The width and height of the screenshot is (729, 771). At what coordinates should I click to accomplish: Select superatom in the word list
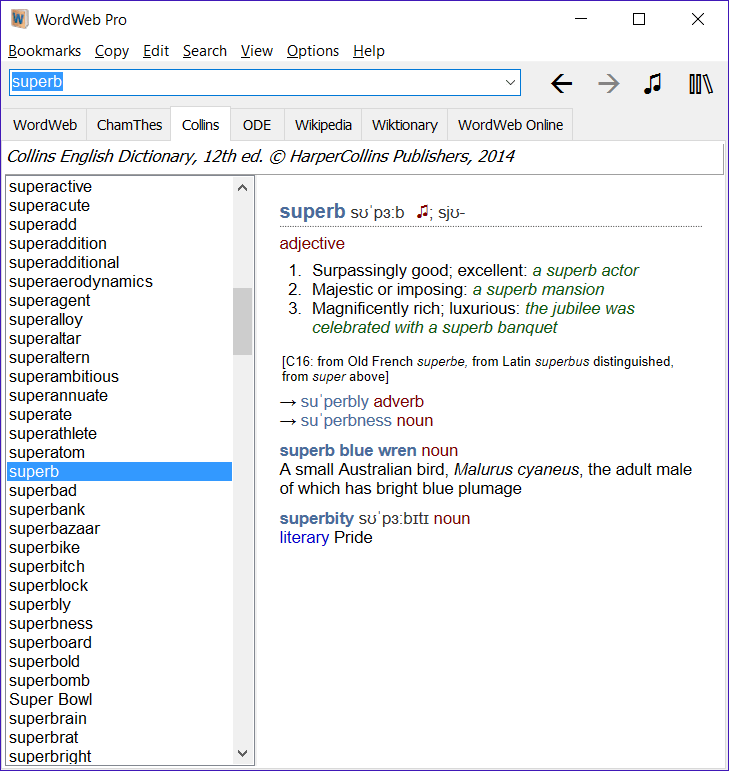[x=119, y=452]
